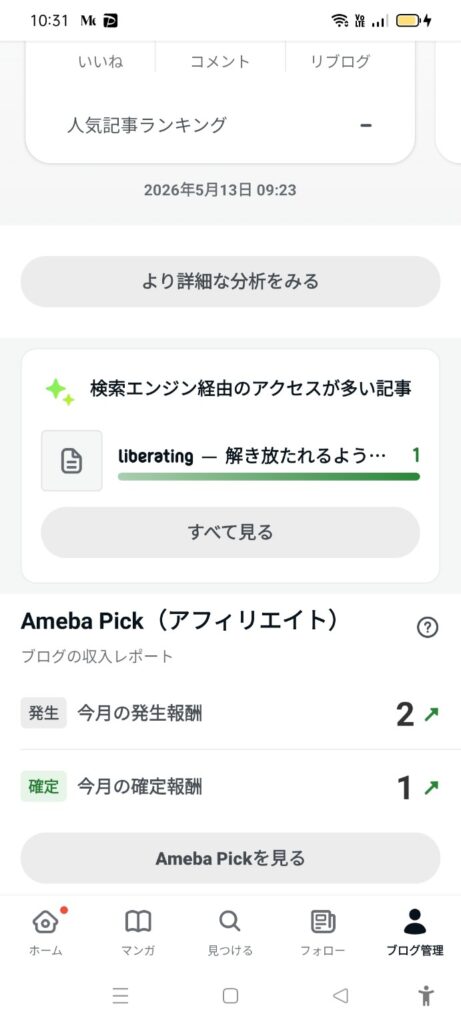Open 人気記事ランキング row
The width and height of the screenshot is (461, 1024).
pos(220,124)
